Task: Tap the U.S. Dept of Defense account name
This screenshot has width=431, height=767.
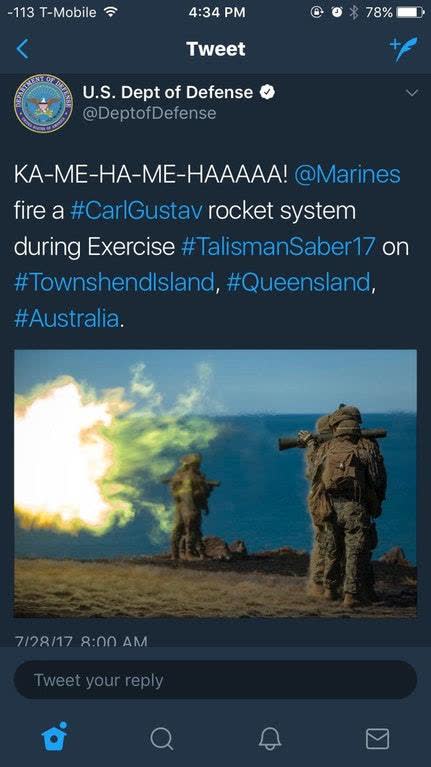Action: pyautogui.click(x=168, y=92)
